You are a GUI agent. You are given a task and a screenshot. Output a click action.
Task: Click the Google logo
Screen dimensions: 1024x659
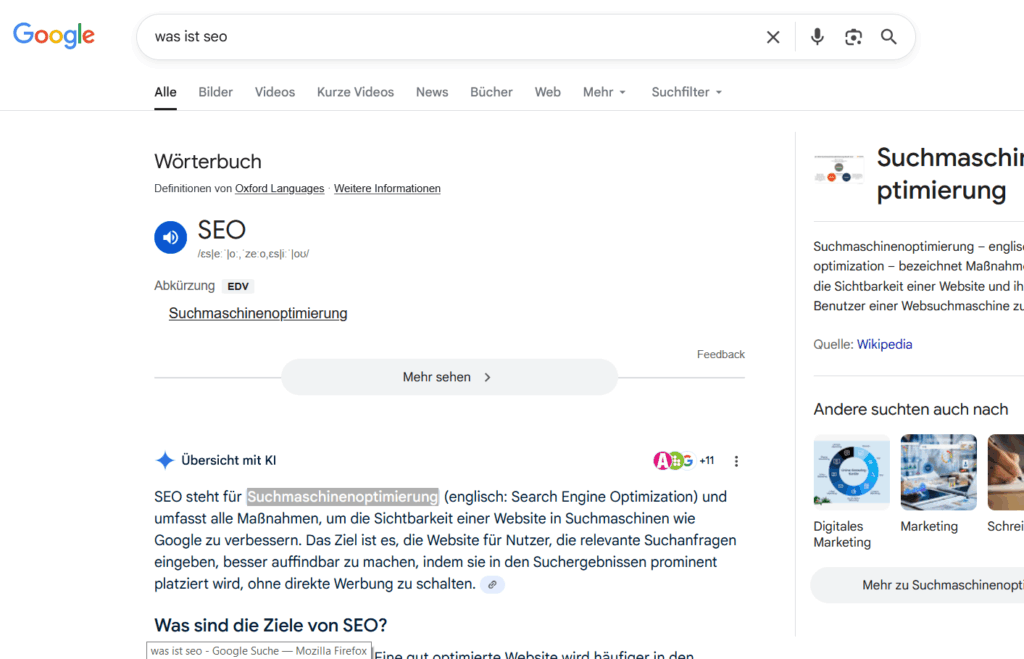point(54,36)
